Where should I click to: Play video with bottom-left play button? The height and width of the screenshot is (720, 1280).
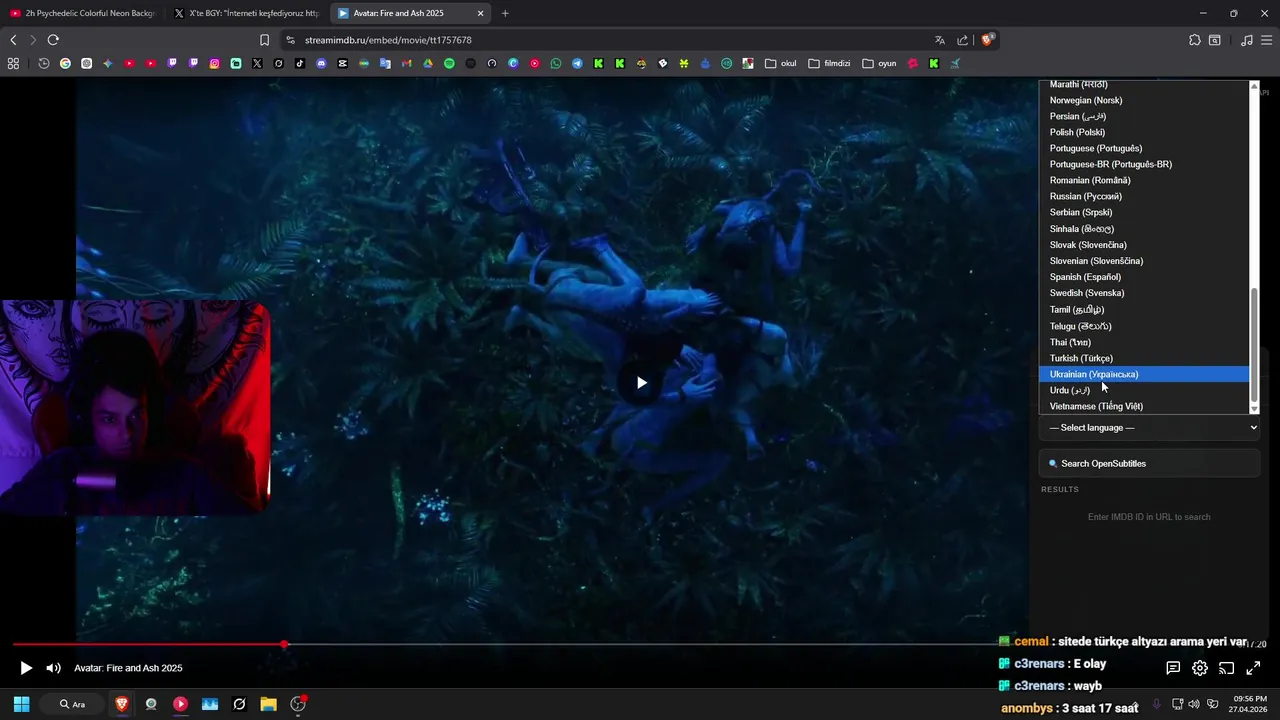(x=26, y=668)
